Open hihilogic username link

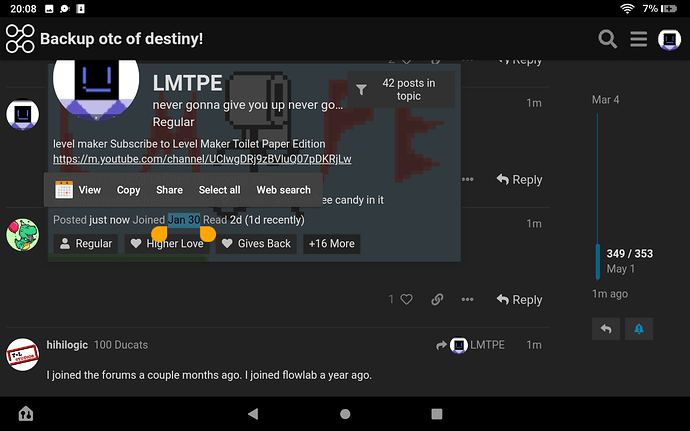click(67, 345)
